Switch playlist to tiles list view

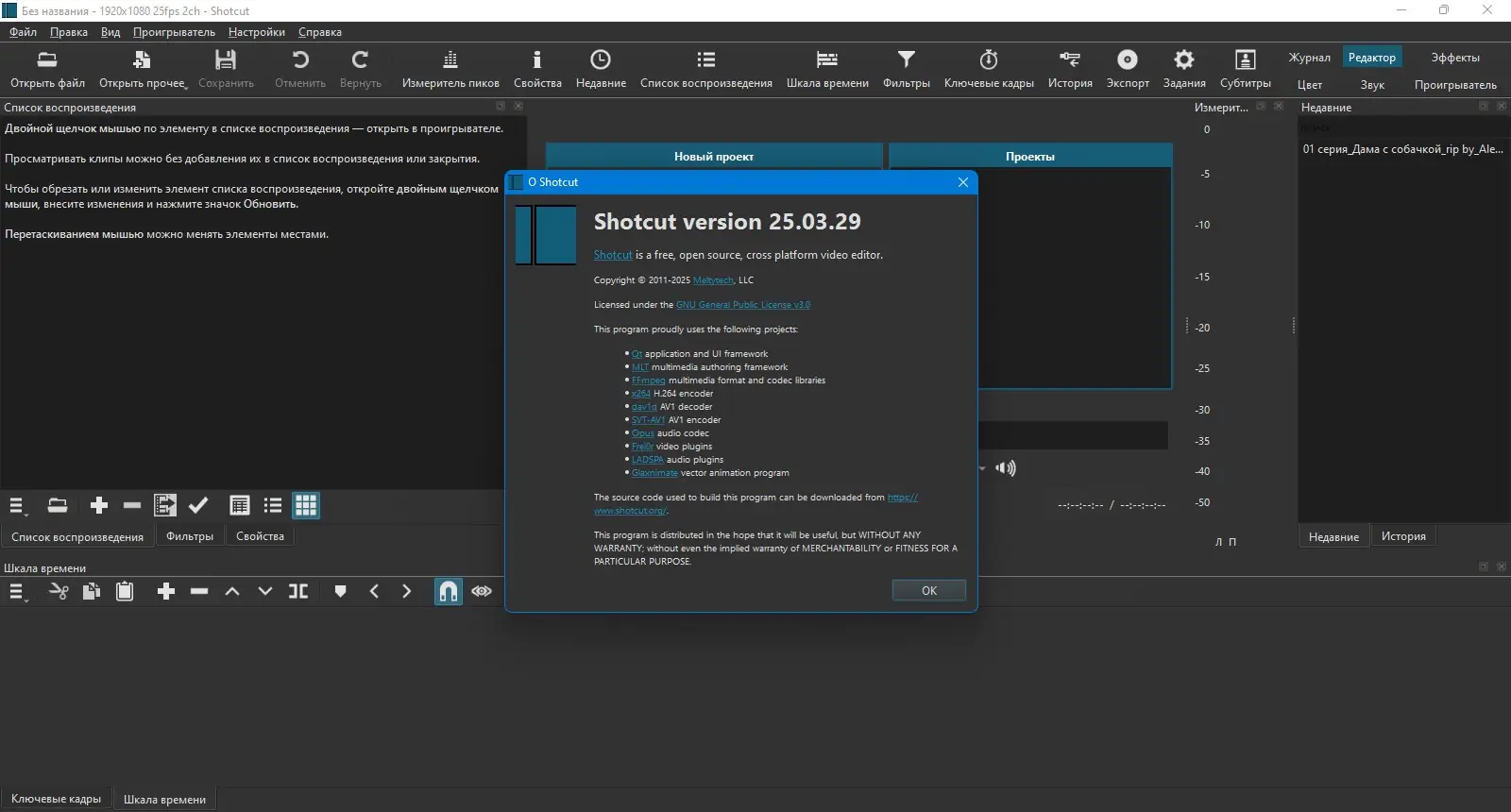pyautogui.click(x=273, y=505)
